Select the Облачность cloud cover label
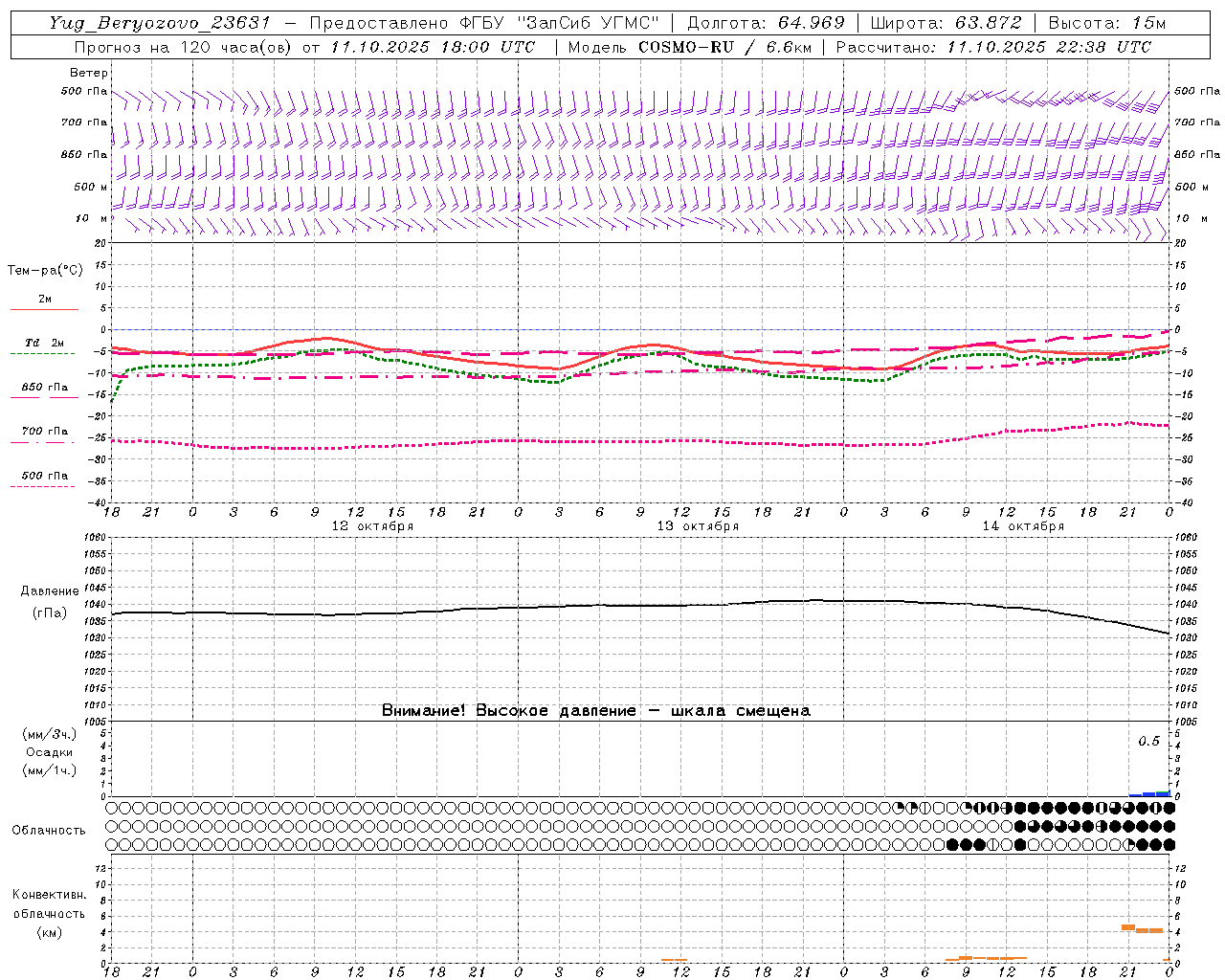This screenshot has width=1225, height=980. [49, 830]
